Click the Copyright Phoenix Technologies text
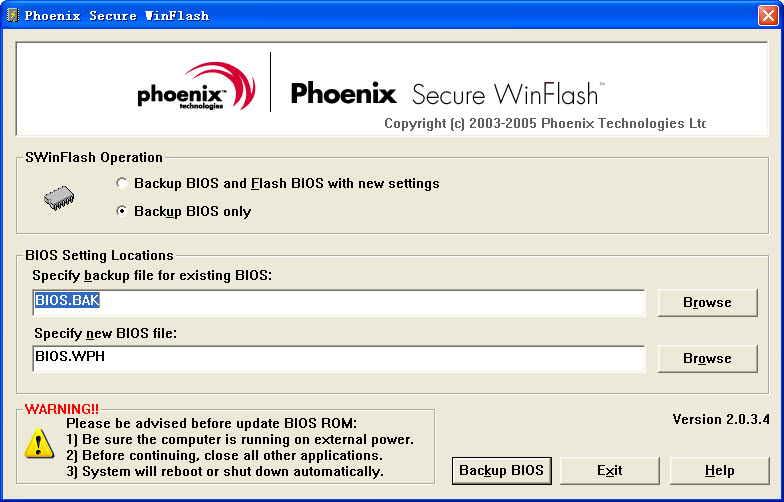The height and width of the screenshot is (502, 784). click(545, 124)
